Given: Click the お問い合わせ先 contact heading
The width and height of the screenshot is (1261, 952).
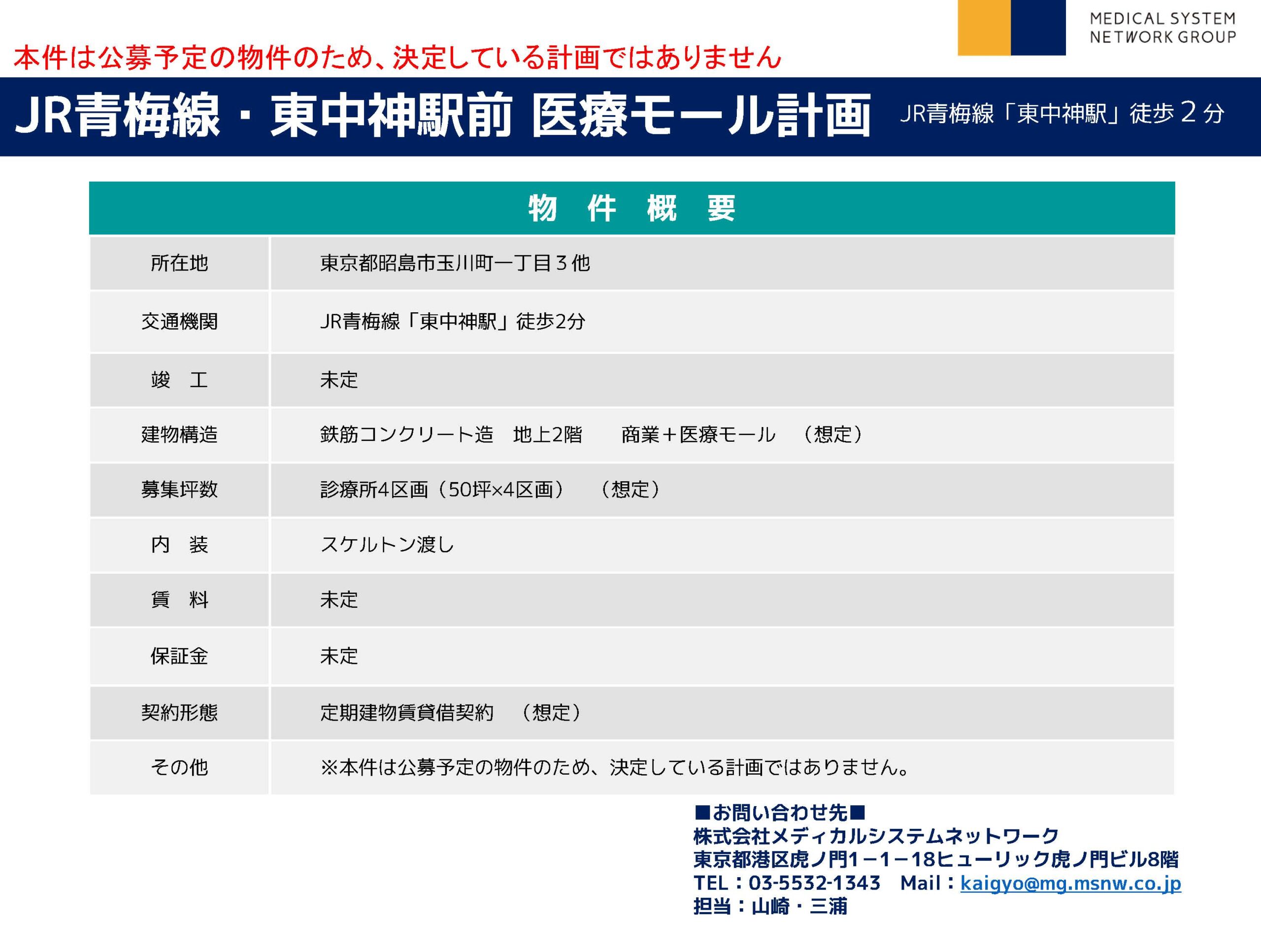Looking at the screenshot, I should pos(780,812).
